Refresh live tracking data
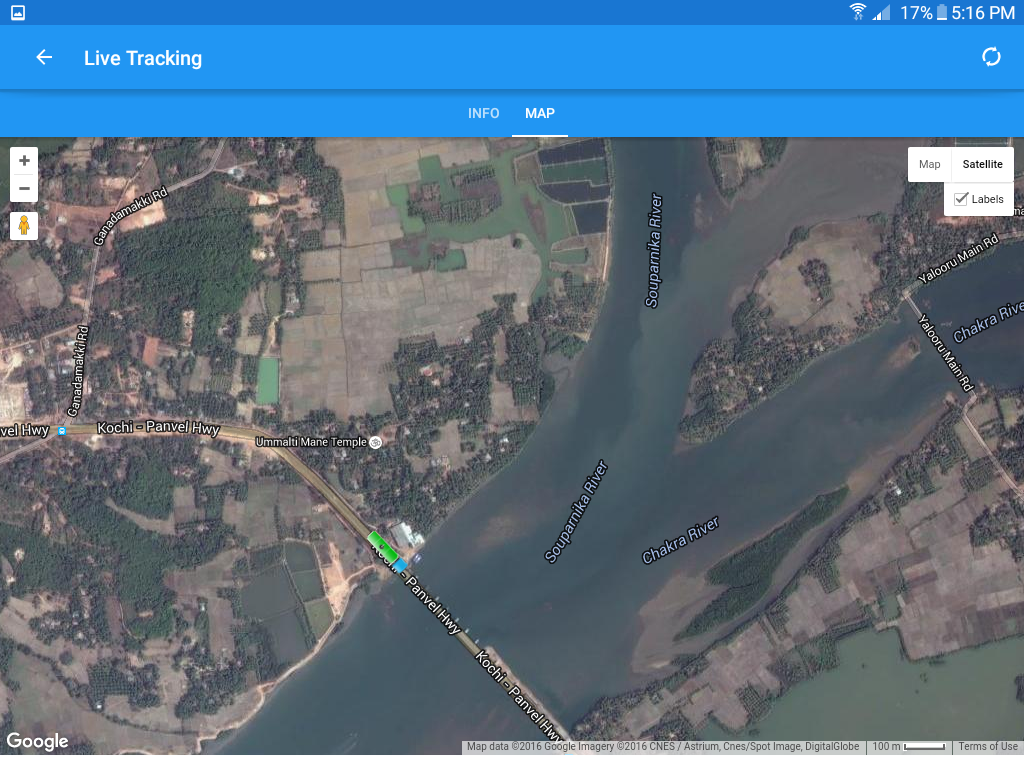The image size is (1024, 768). pos(991,57)
